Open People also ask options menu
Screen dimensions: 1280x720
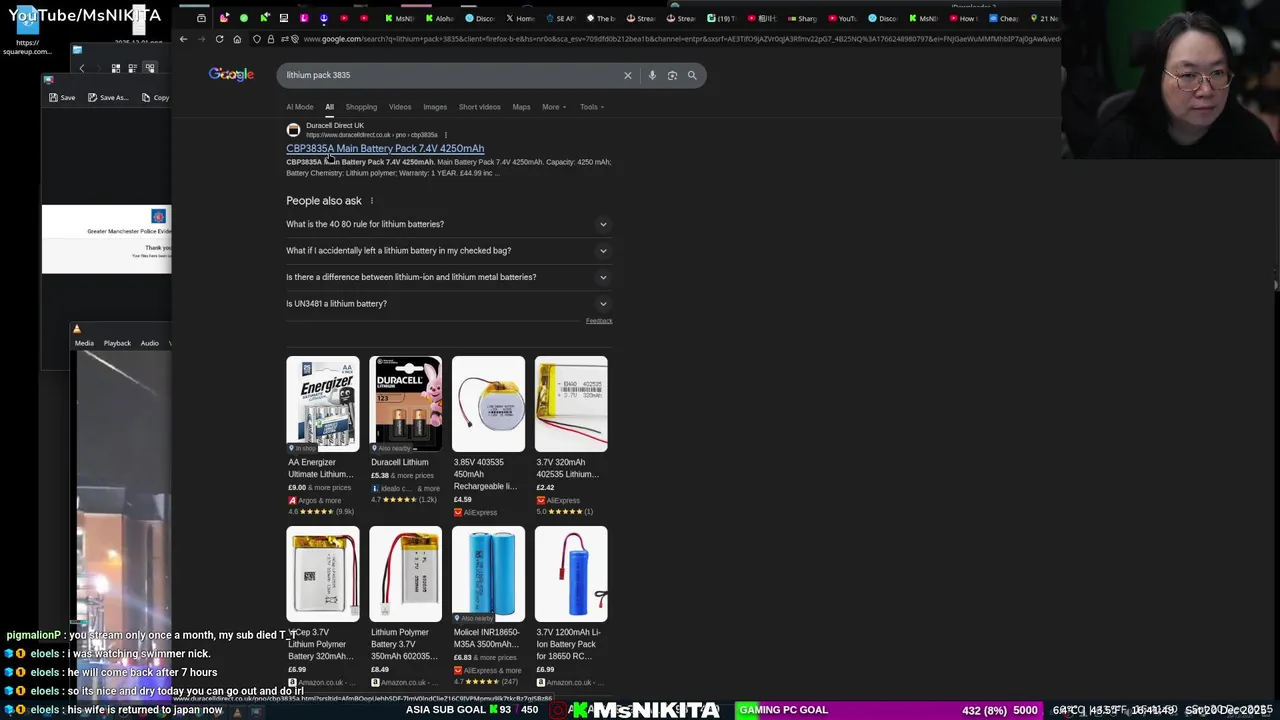(x=371, y=201)
